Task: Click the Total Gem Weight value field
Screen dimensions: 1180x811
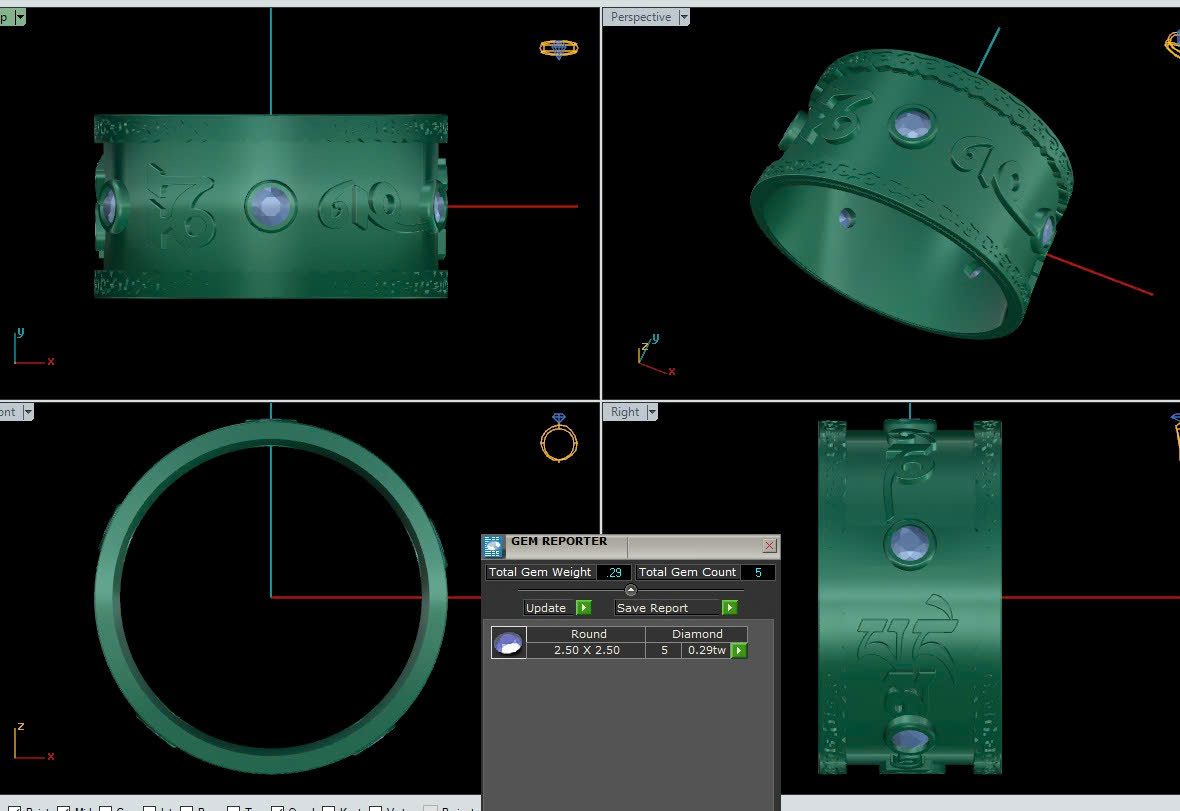Action: 614,572
